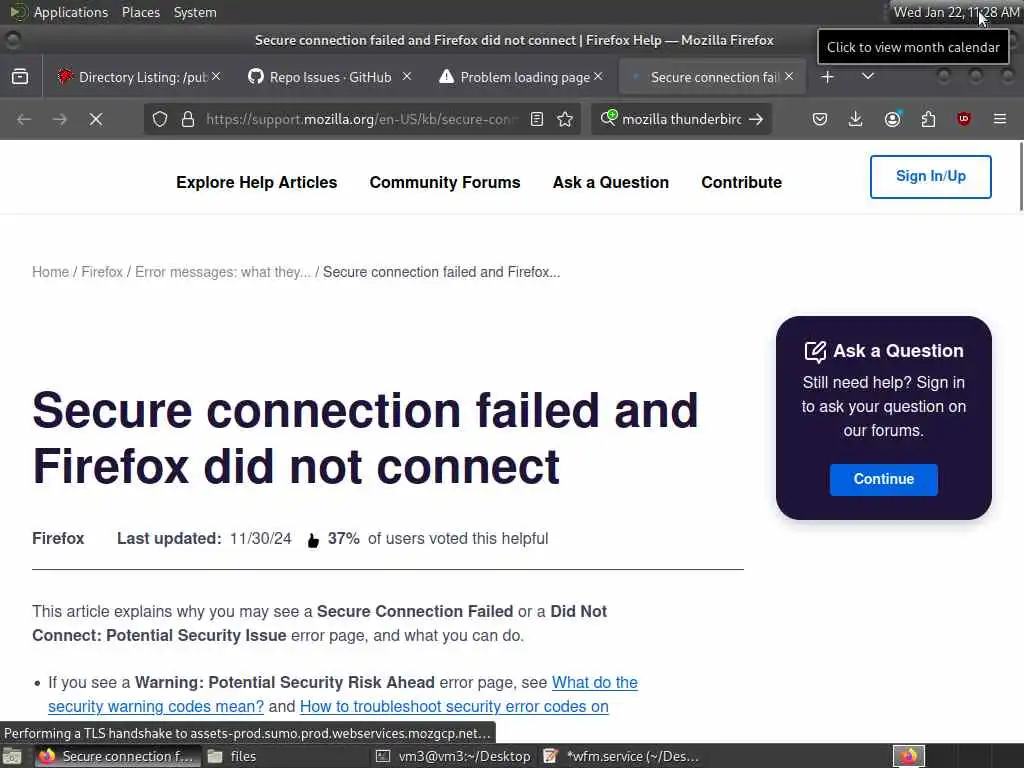Switch to Directory Listing tab
1024x768 pixels.
137,77
